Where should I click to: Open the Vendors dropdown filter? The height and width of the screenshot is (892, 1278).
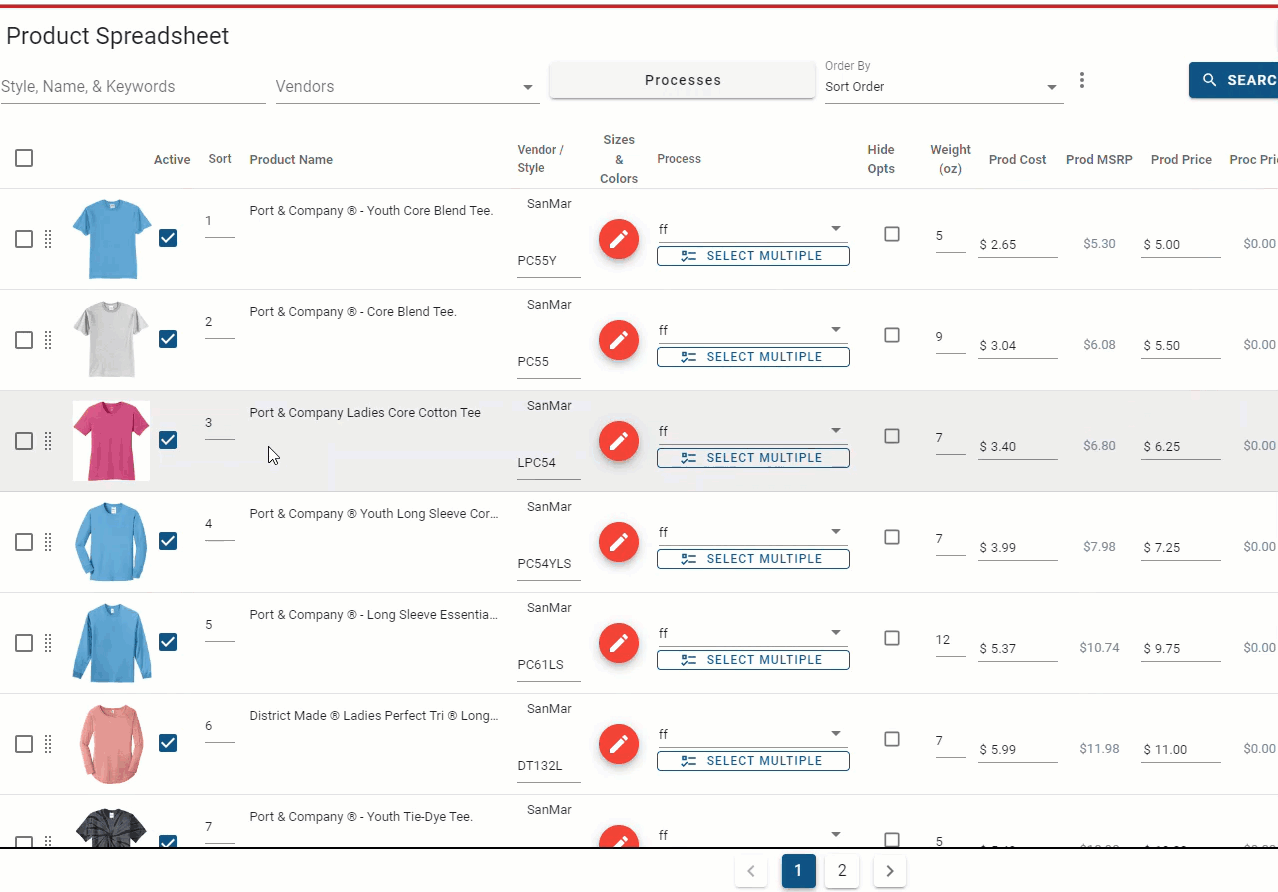[x=407, y=87]
